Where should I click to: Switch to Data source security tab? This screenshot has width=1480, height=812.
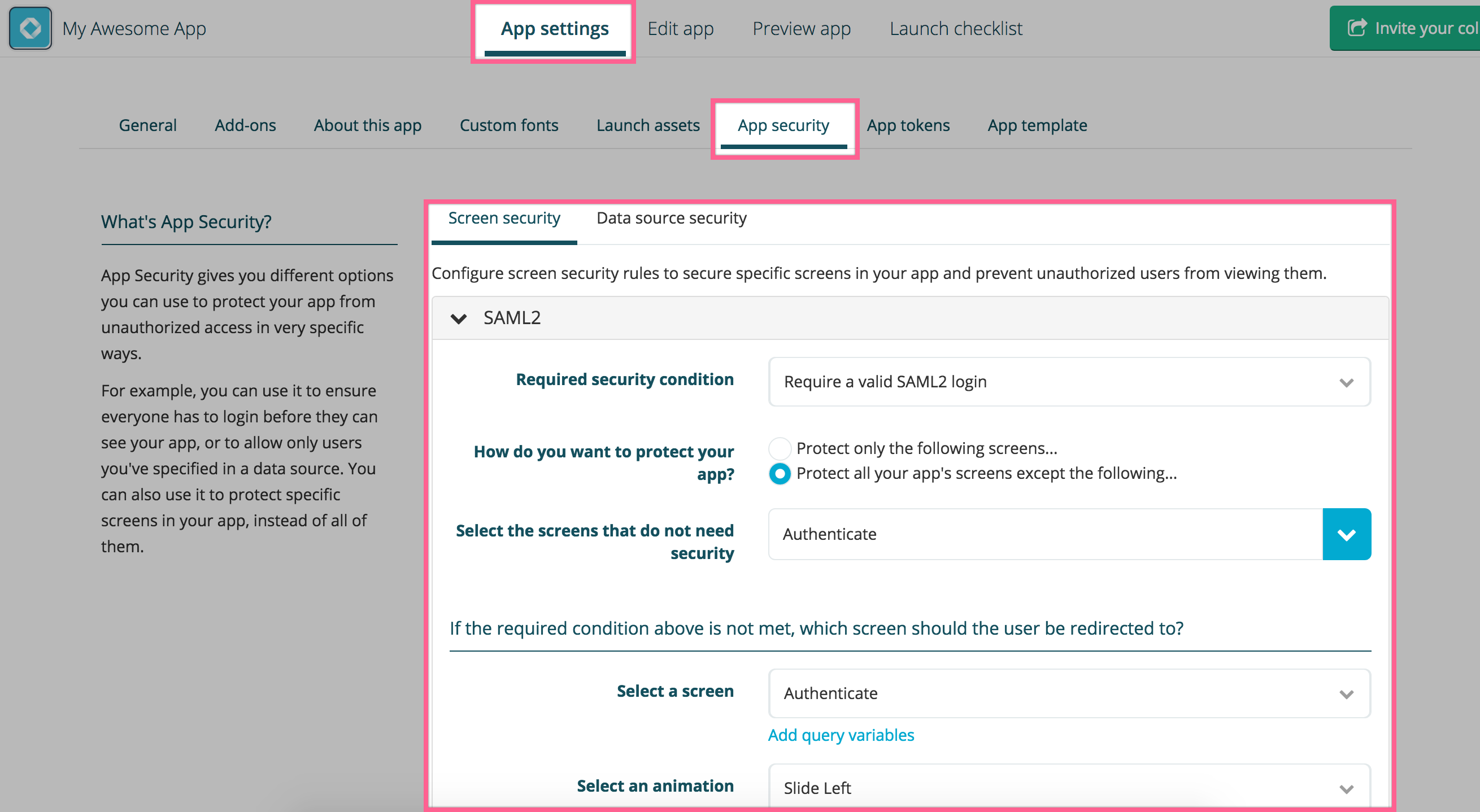[671, 218]
